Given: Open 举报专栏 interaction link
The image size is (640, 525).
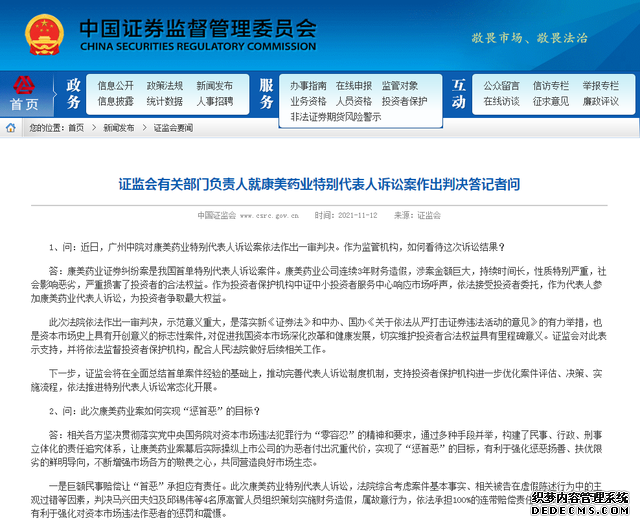Looking at the screenshot, I should coord(601,86).
